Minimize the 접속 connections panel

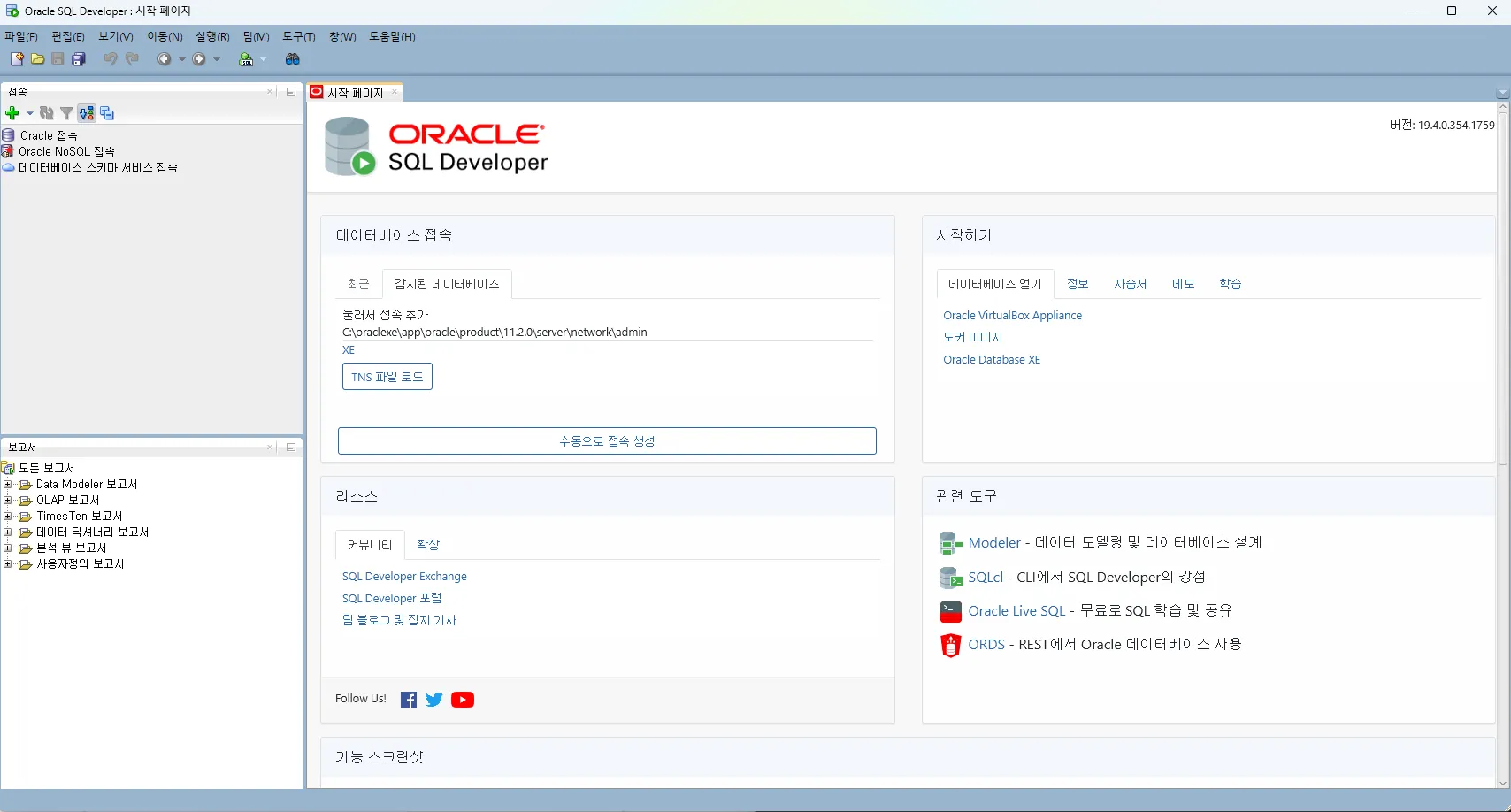(290, 91)
